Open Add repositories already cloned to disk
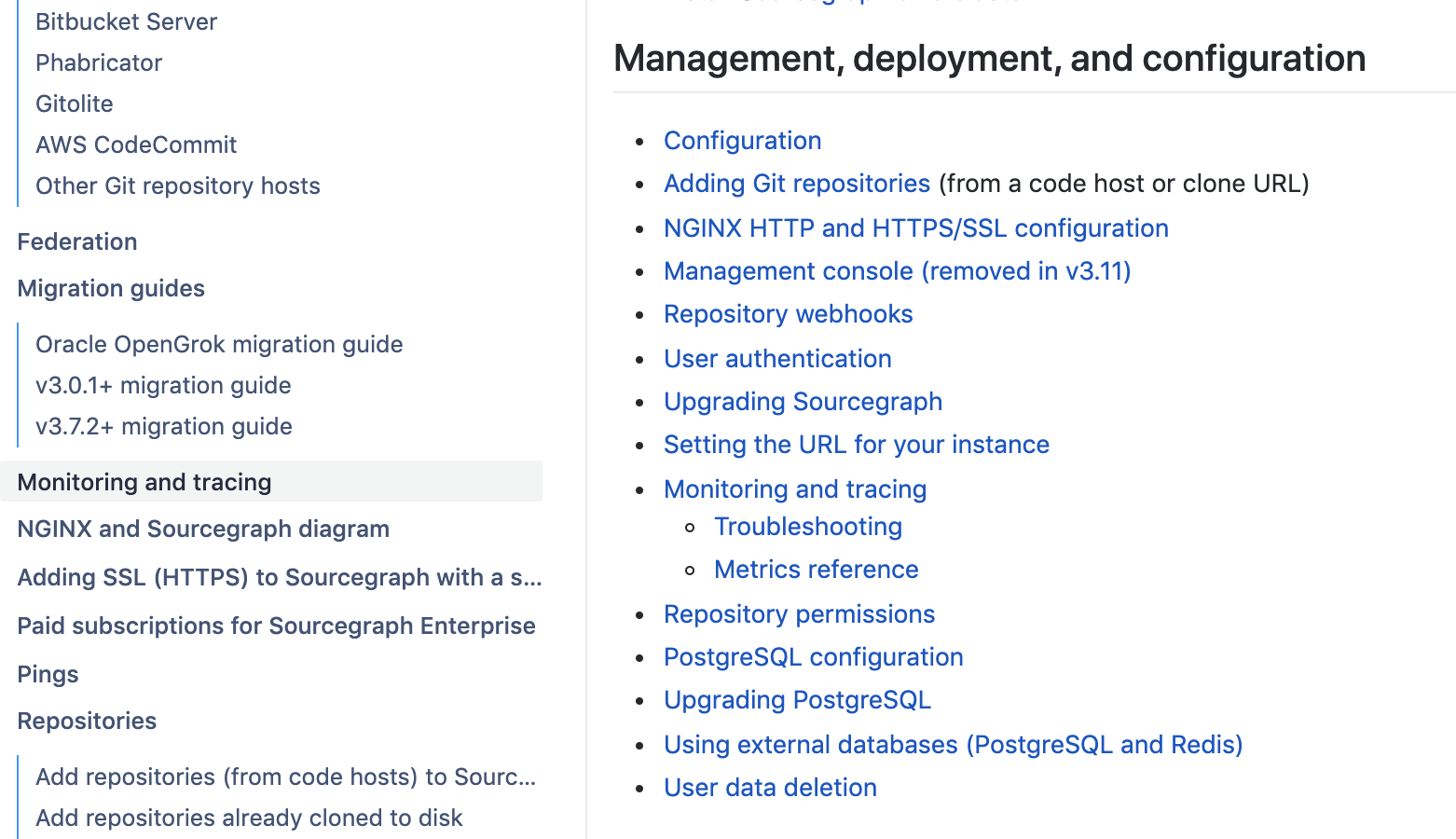This screenshot has height=839, width=1456. pos(249,818)
